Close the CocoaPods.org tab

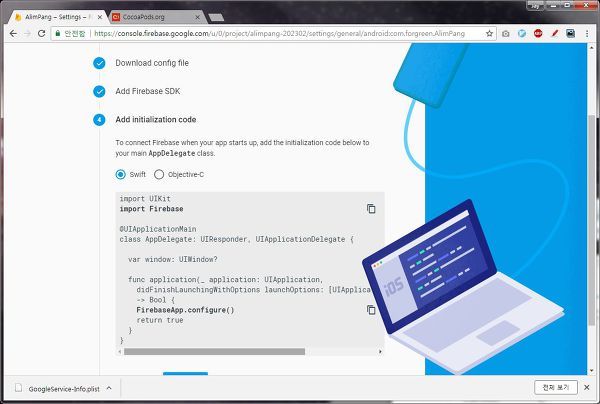click(197, 17)
